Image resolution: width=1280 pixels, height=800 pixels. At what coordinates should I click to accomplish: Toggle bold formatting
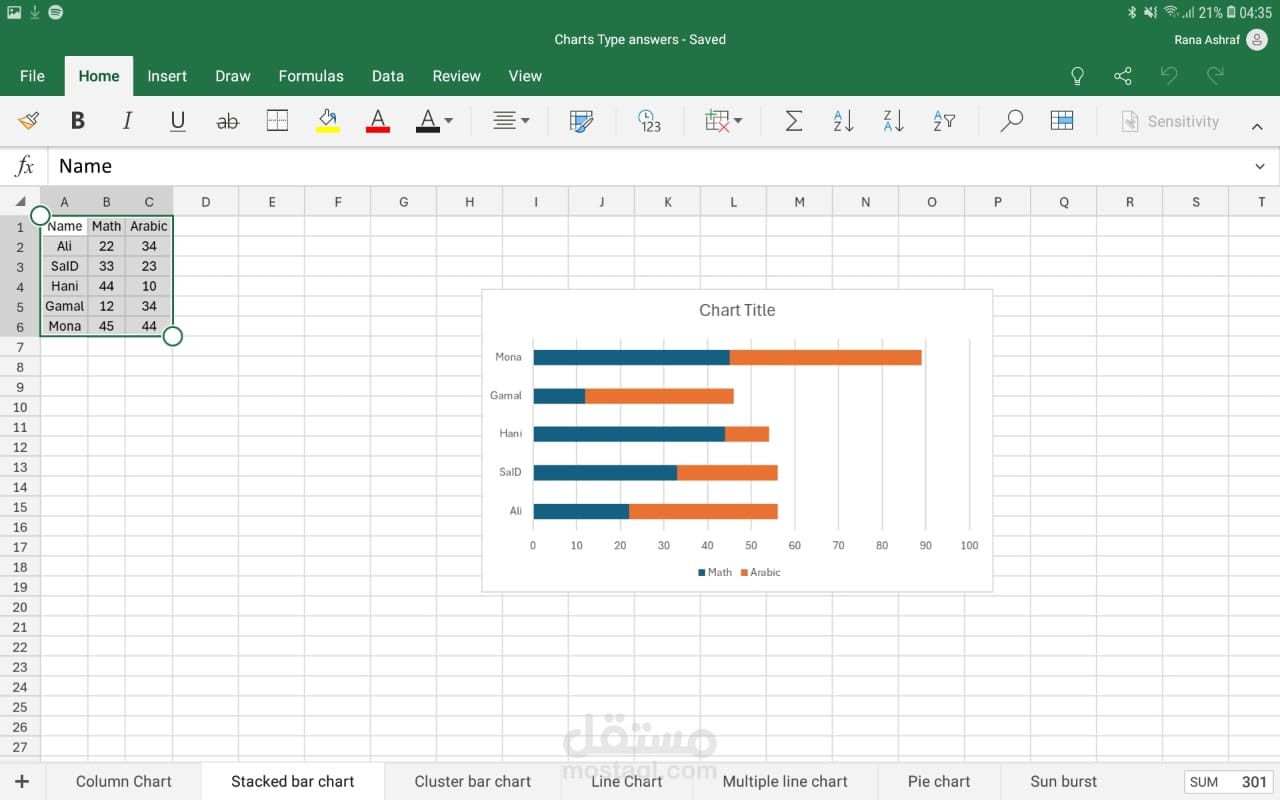(x=77, y=122)
